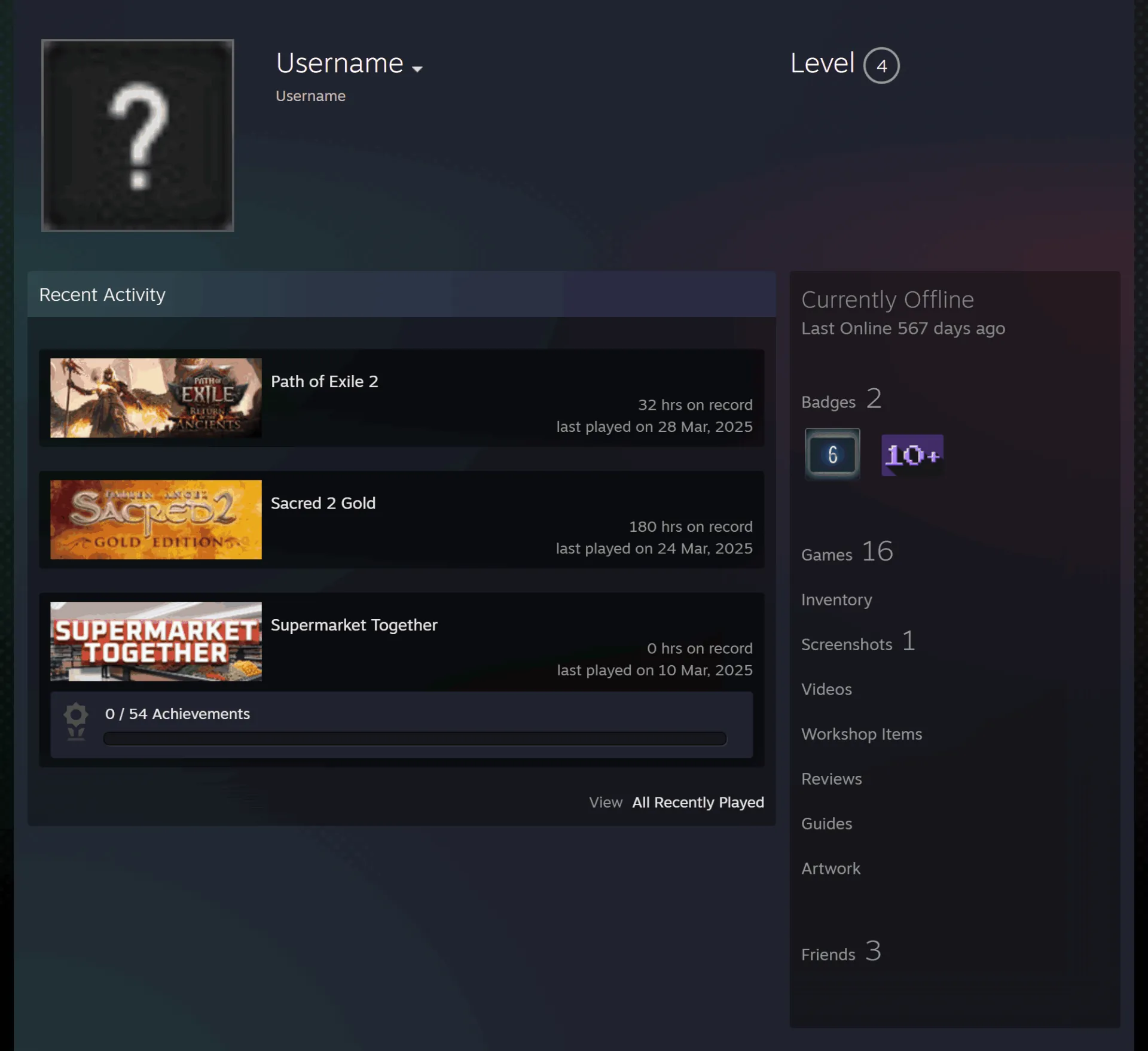The width and height of the screenshot is (1148, 1051).
Task: Open the profile avatar question-mark image
Action: click(138, 135)
